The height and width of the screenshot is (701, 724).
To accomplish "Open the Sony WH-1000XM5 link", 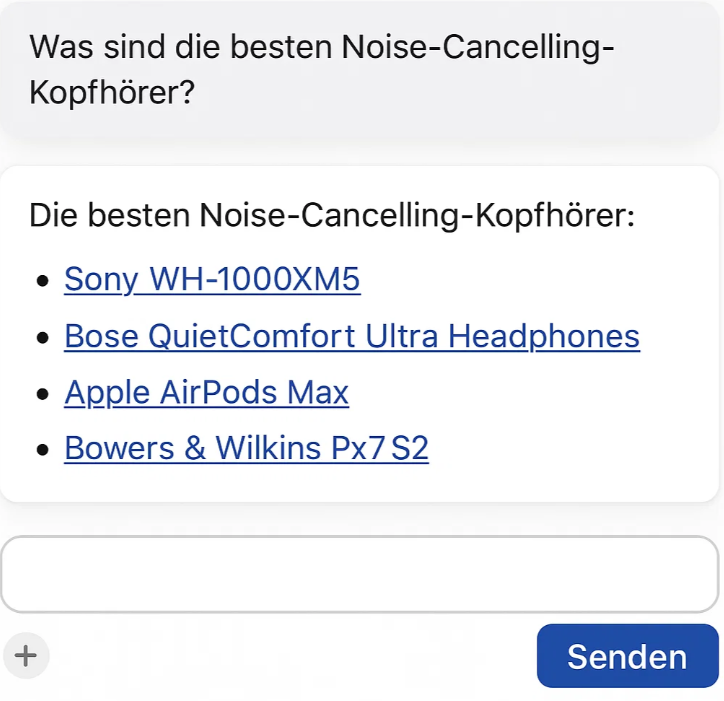I will [x=212, y=279].
